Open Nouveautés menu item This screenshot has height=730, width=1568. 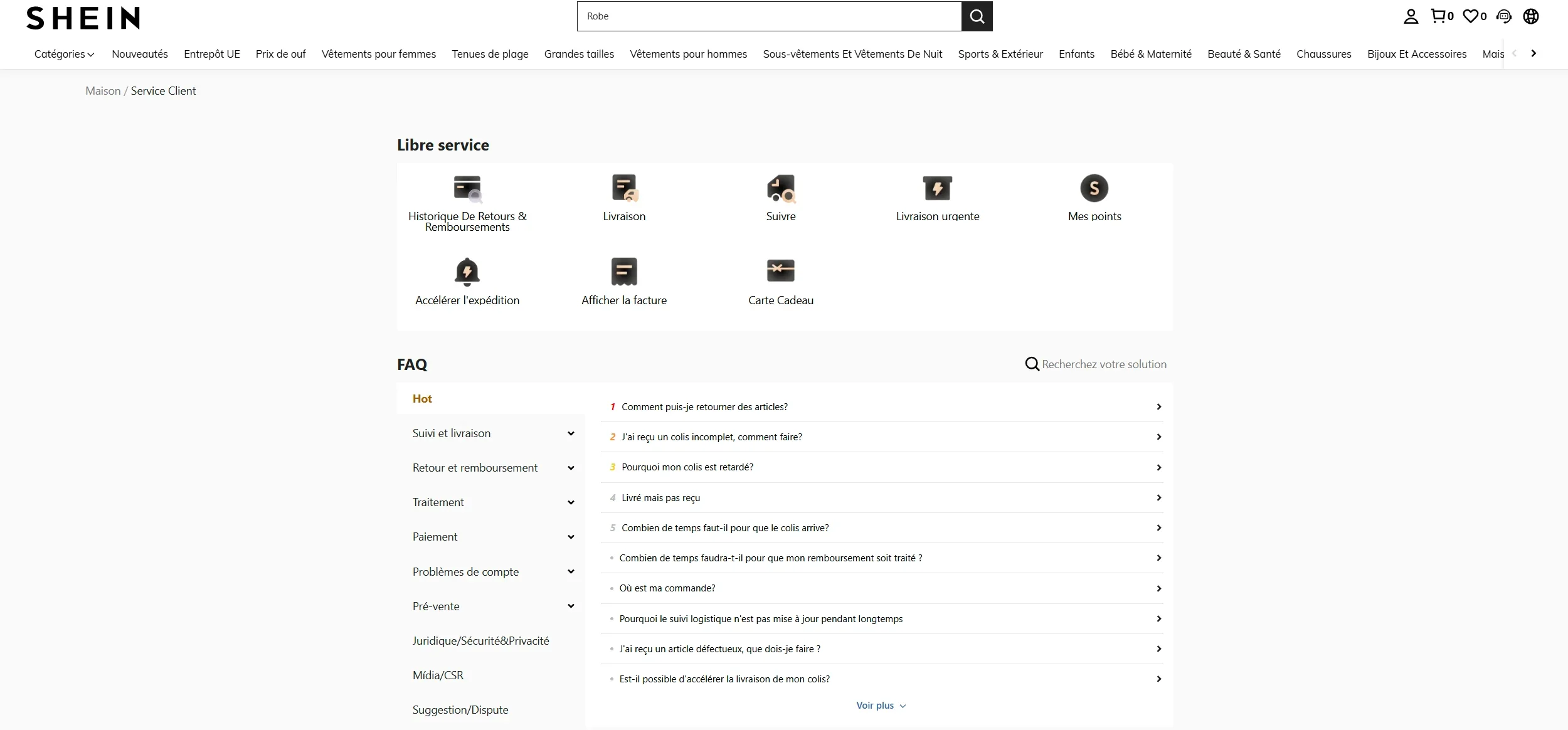(140, 54)
